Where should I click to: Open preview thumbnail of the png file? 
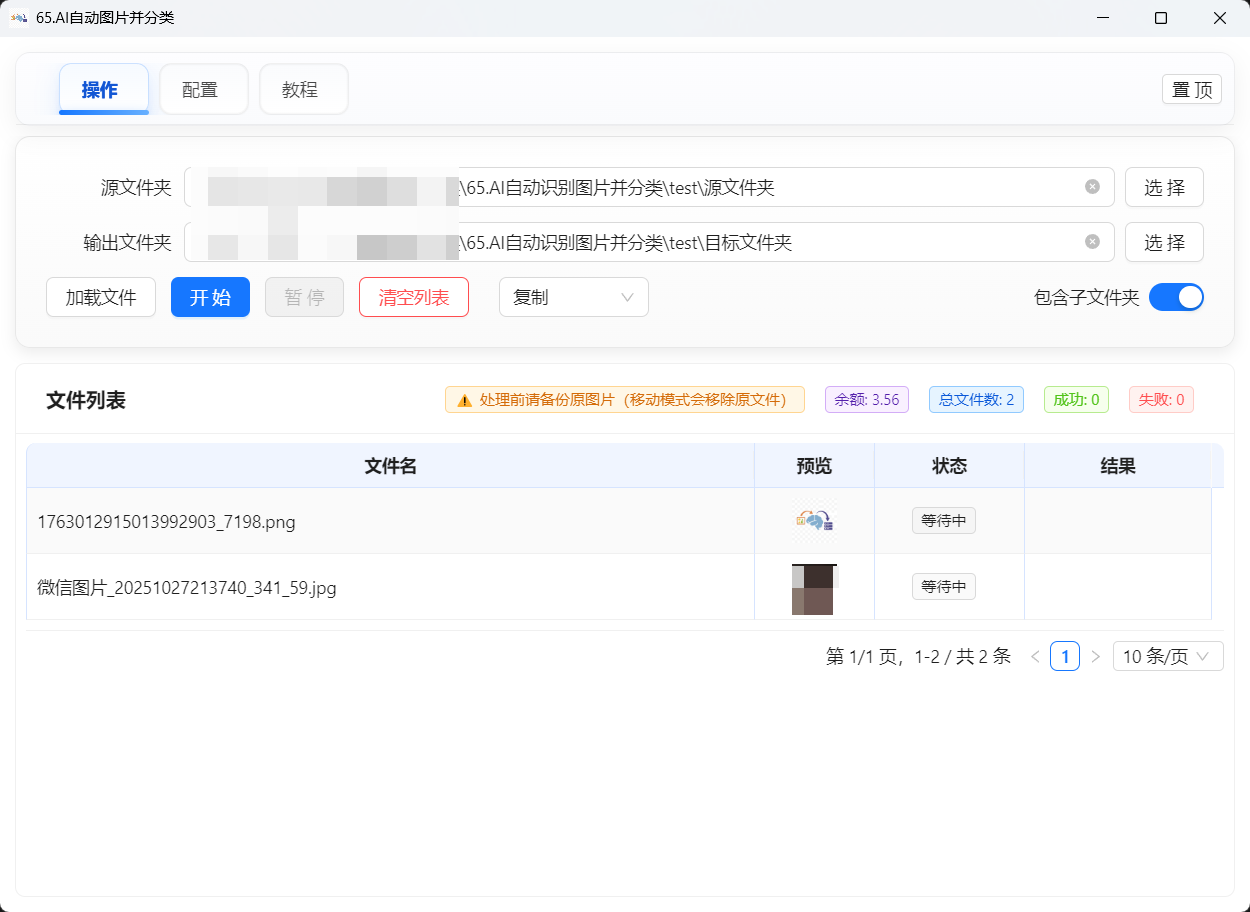(x=814, y=520)
